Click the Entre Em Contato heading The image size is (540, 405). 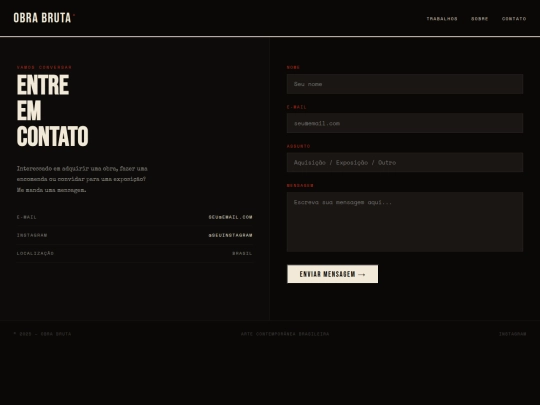(x=52, y=110)
